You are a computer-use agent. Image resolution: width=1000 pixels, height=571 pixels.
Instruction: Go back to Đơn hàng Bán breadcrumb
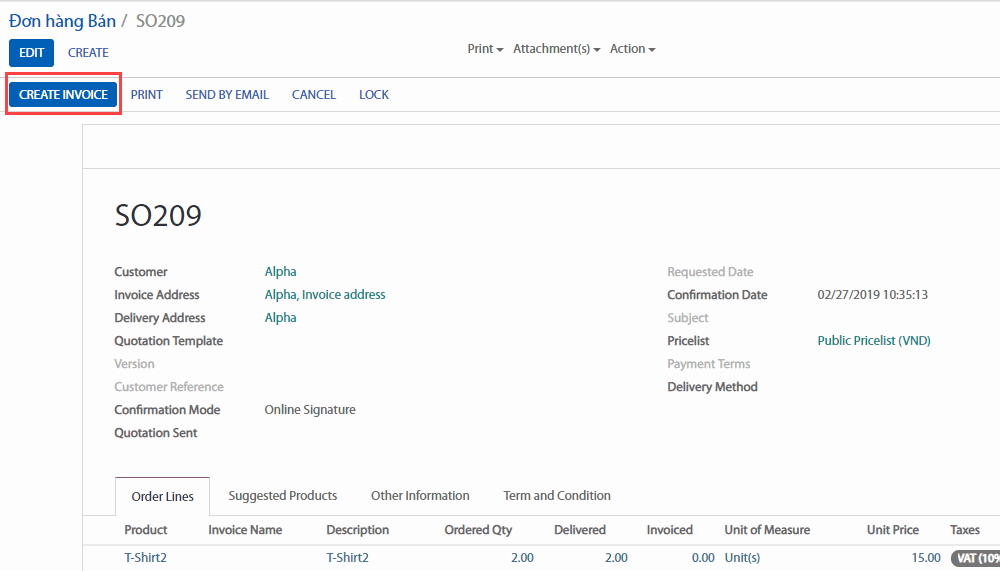(62, 21)
